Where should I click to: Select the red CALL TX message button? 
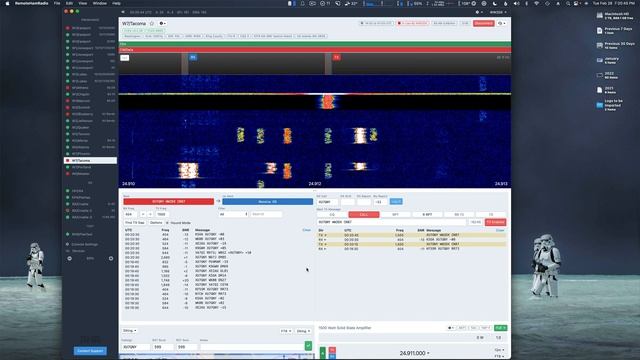[x=364, y=215]
